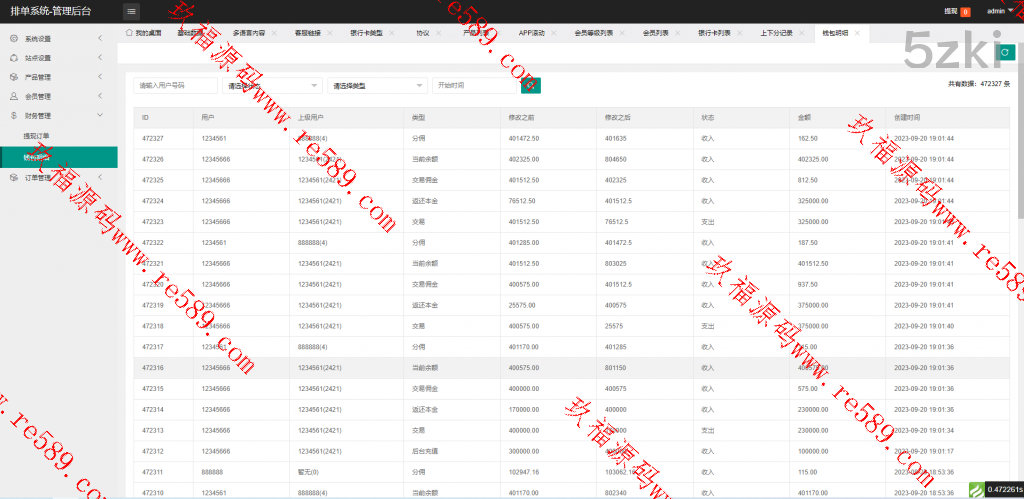The width and height of the screenshot is (1024, 499).
Task: Focus the 请输入用户号码 input field
Action: pos(175,86)
